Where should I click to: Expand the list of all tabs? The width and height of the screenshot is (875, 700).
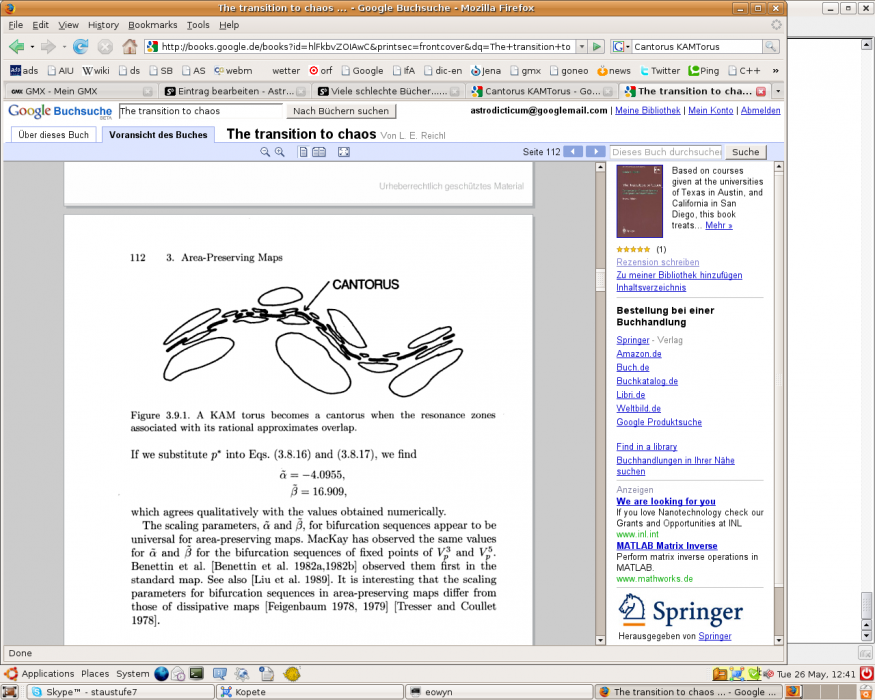coord(778,91)
